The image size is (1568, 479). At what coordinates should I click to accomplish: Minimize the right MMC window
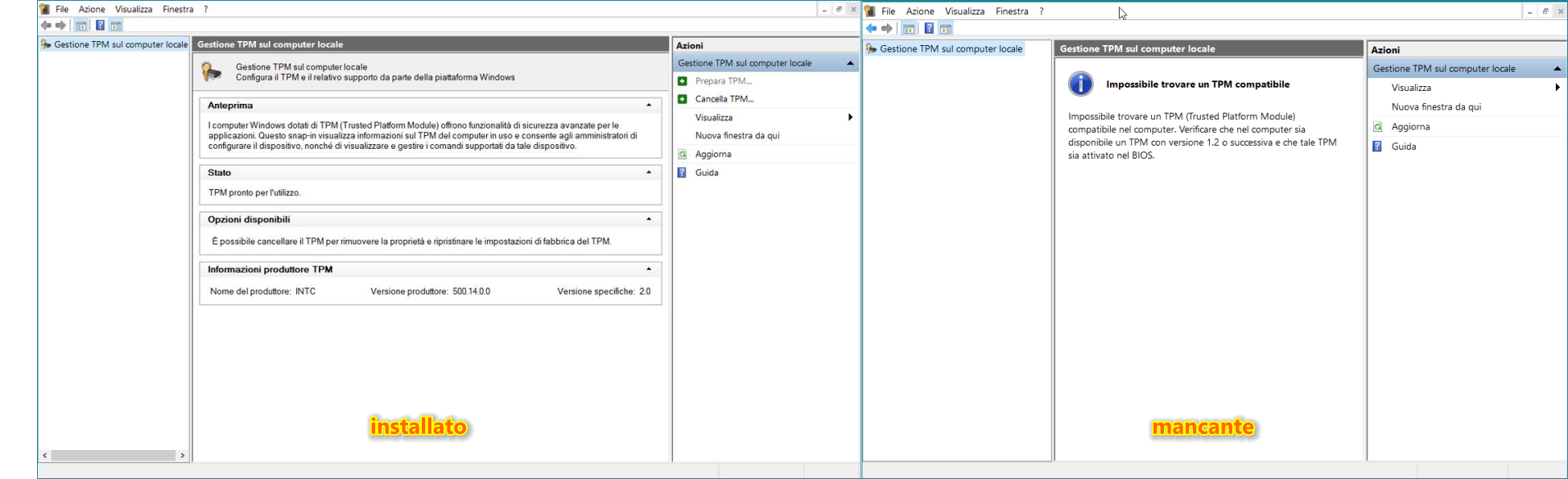[1529, 11]
